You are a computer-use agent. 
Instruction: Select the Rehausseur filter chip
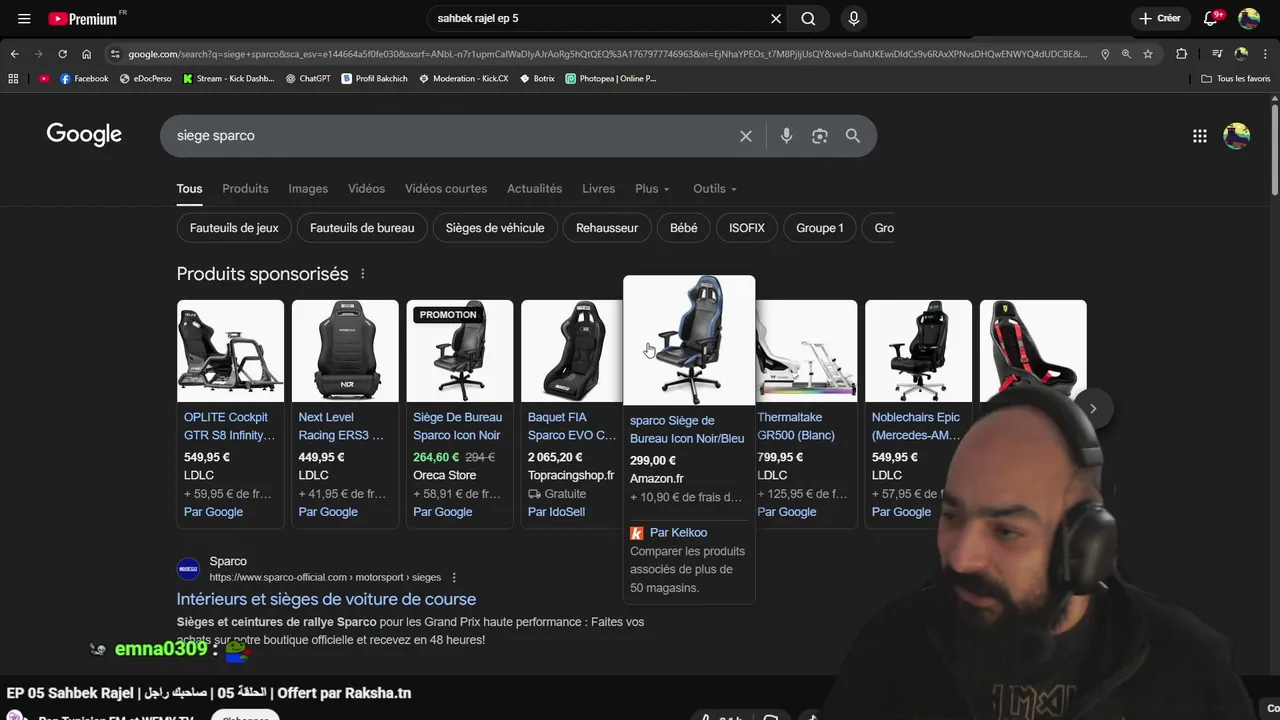(x=607, y=228)
